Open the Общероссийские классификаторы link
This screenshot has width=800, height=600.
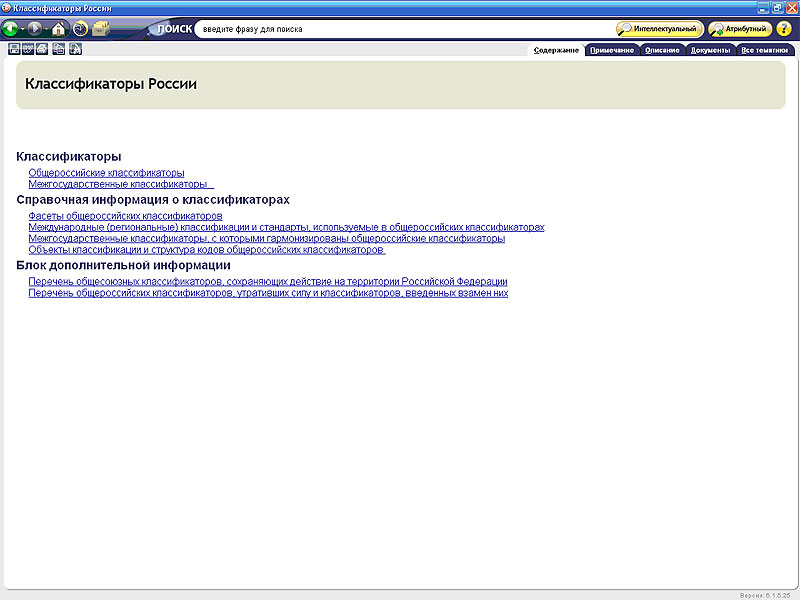pos(106,173)
